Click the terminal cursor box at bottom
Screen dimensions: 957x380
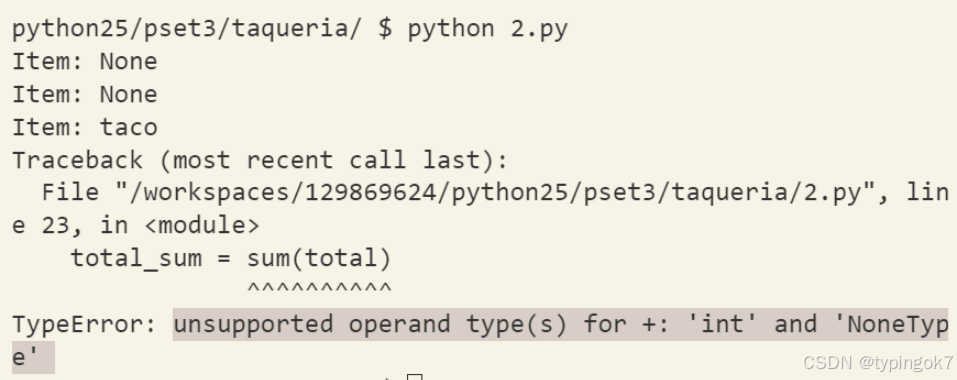coord(415,377)
